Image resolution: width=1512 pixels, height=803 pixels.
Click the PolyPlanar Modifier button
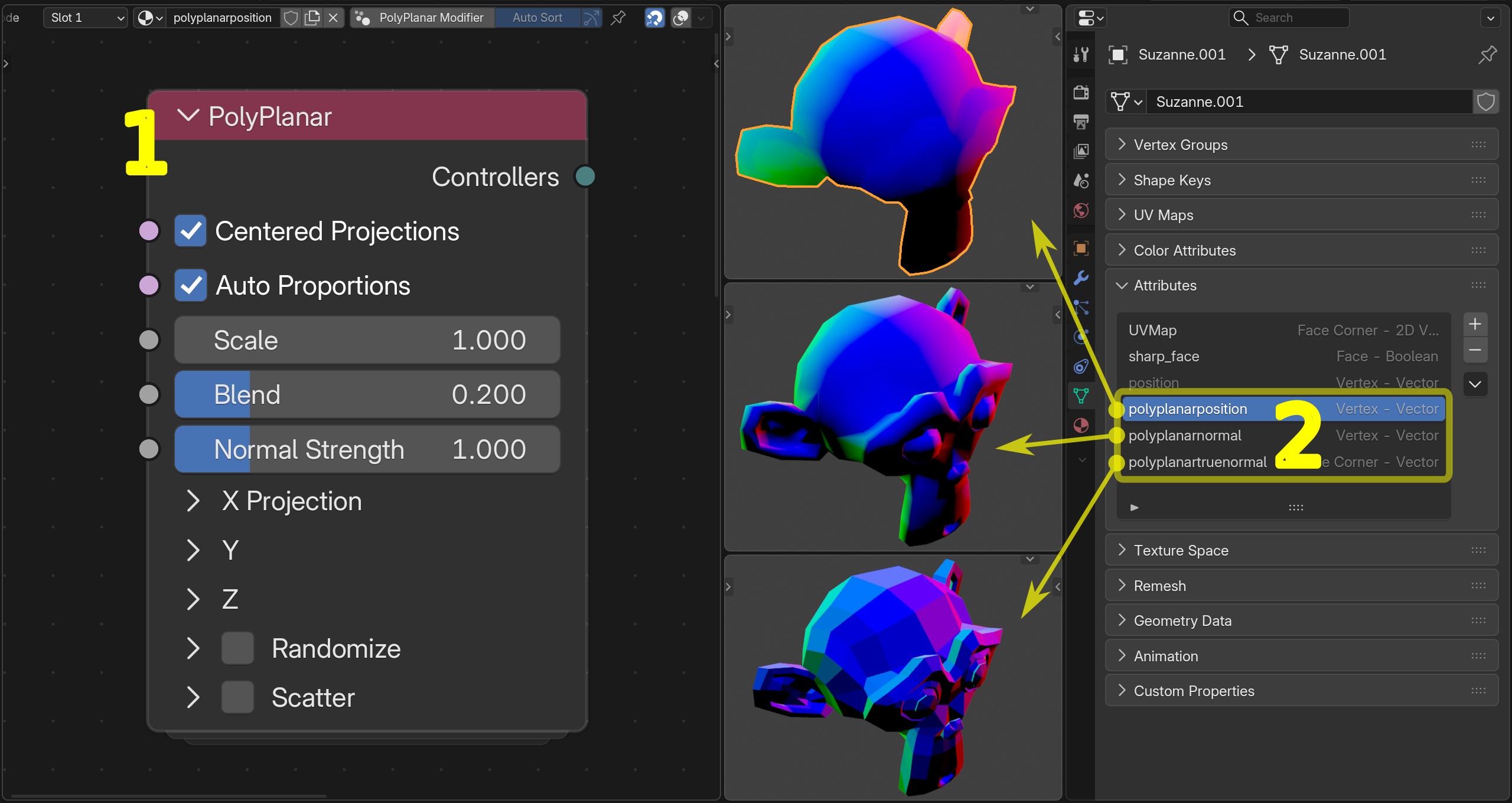coord(423,18)
